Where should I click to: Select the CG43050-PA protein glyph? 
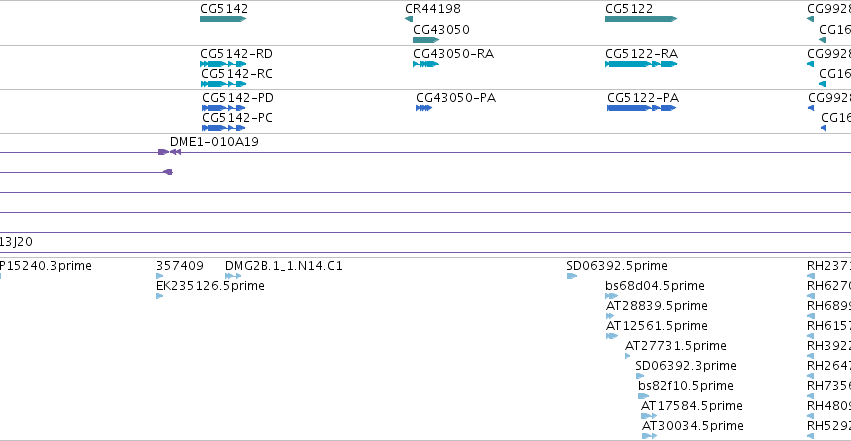424,108
